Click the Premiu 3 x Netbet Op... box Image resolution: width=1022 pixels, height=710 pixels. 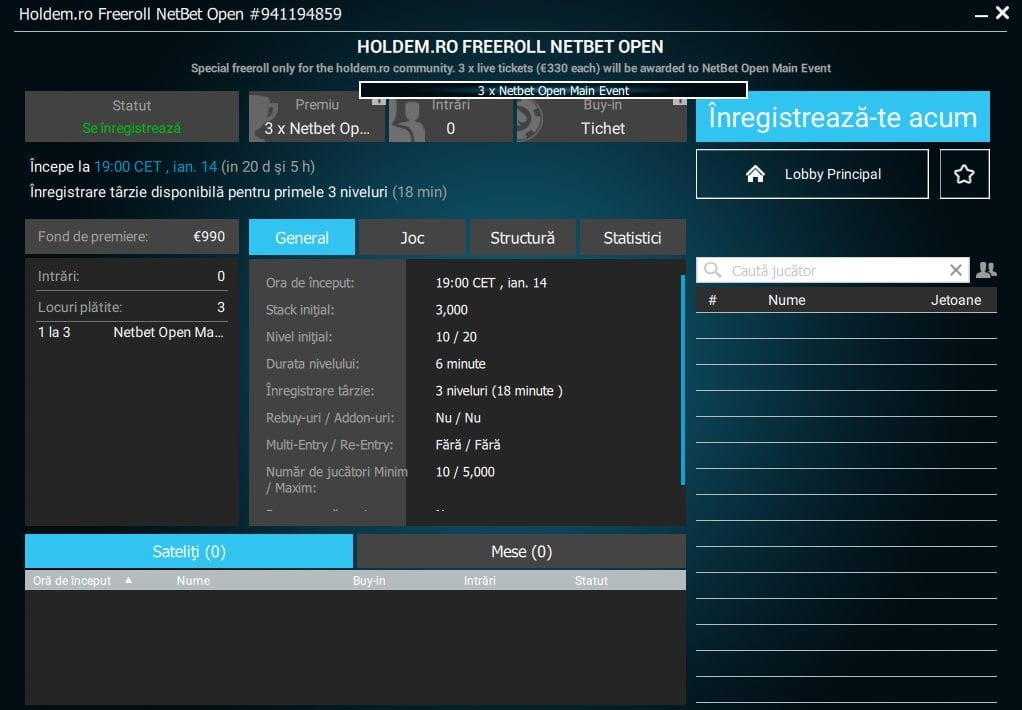click(x=317, y=117)
